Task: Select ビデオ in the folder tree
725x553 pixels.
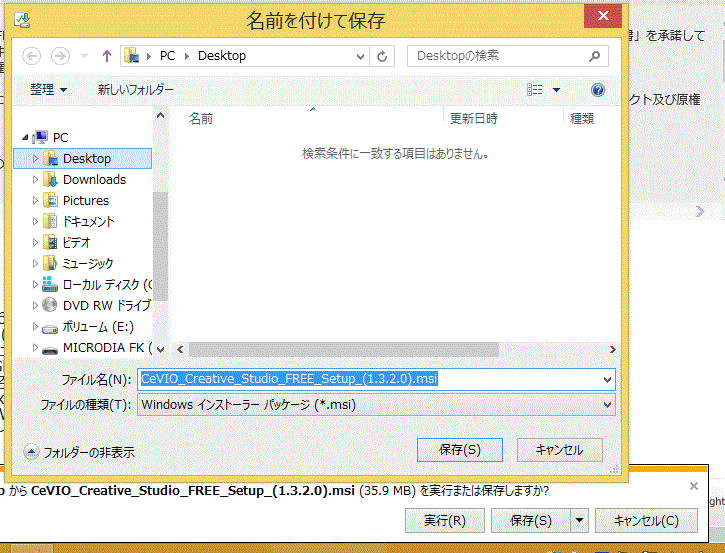Action: 76,242
